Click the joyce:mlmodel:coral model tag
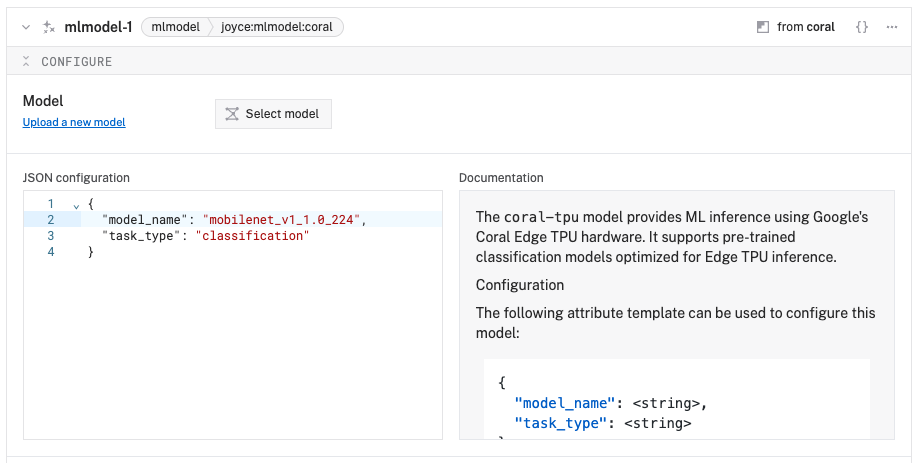 pos(276,27)
